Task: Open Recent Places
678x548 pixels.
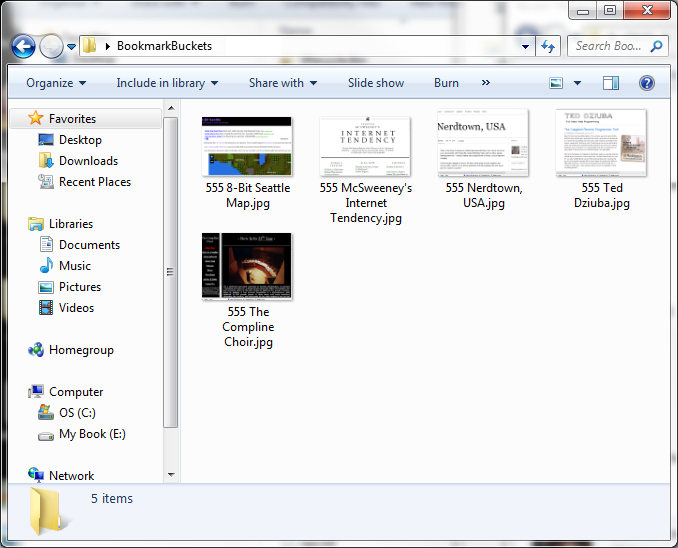Action: coord(95,182)
